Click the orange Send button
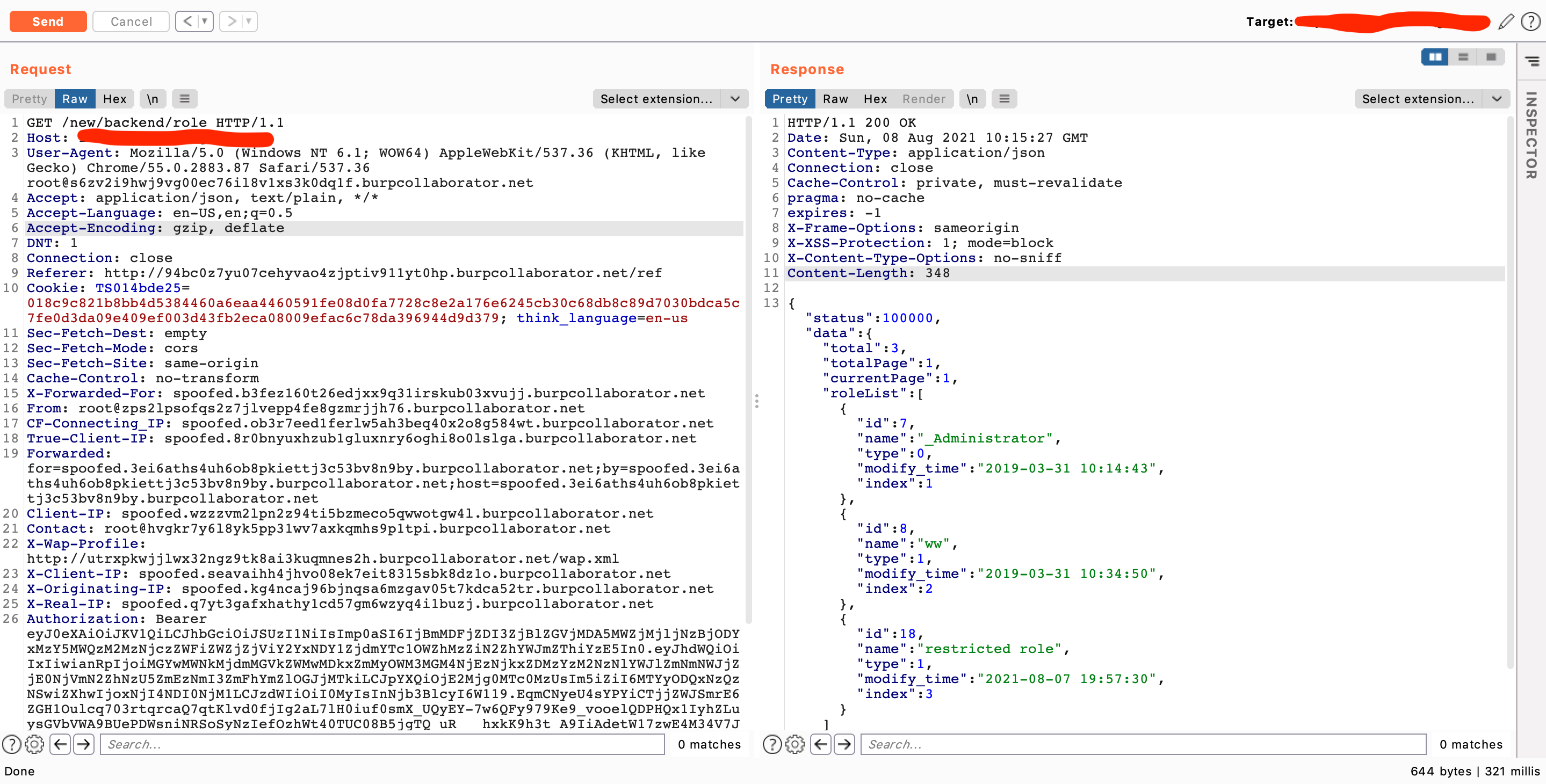Screen dimensions: 1546x784 [x=48, y=21]
